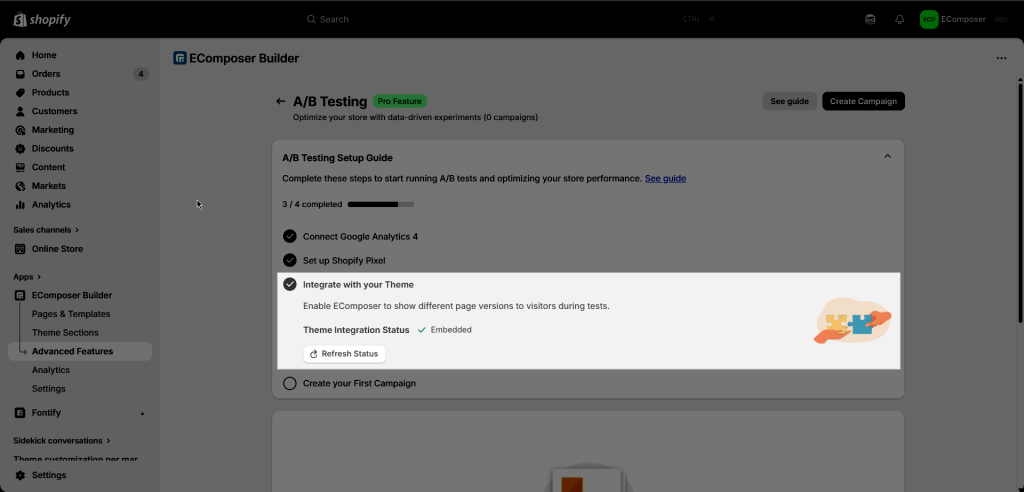The image size is (1024, 492).
Task: Click the Refresh Status button
Action: [x=344, y=354]
